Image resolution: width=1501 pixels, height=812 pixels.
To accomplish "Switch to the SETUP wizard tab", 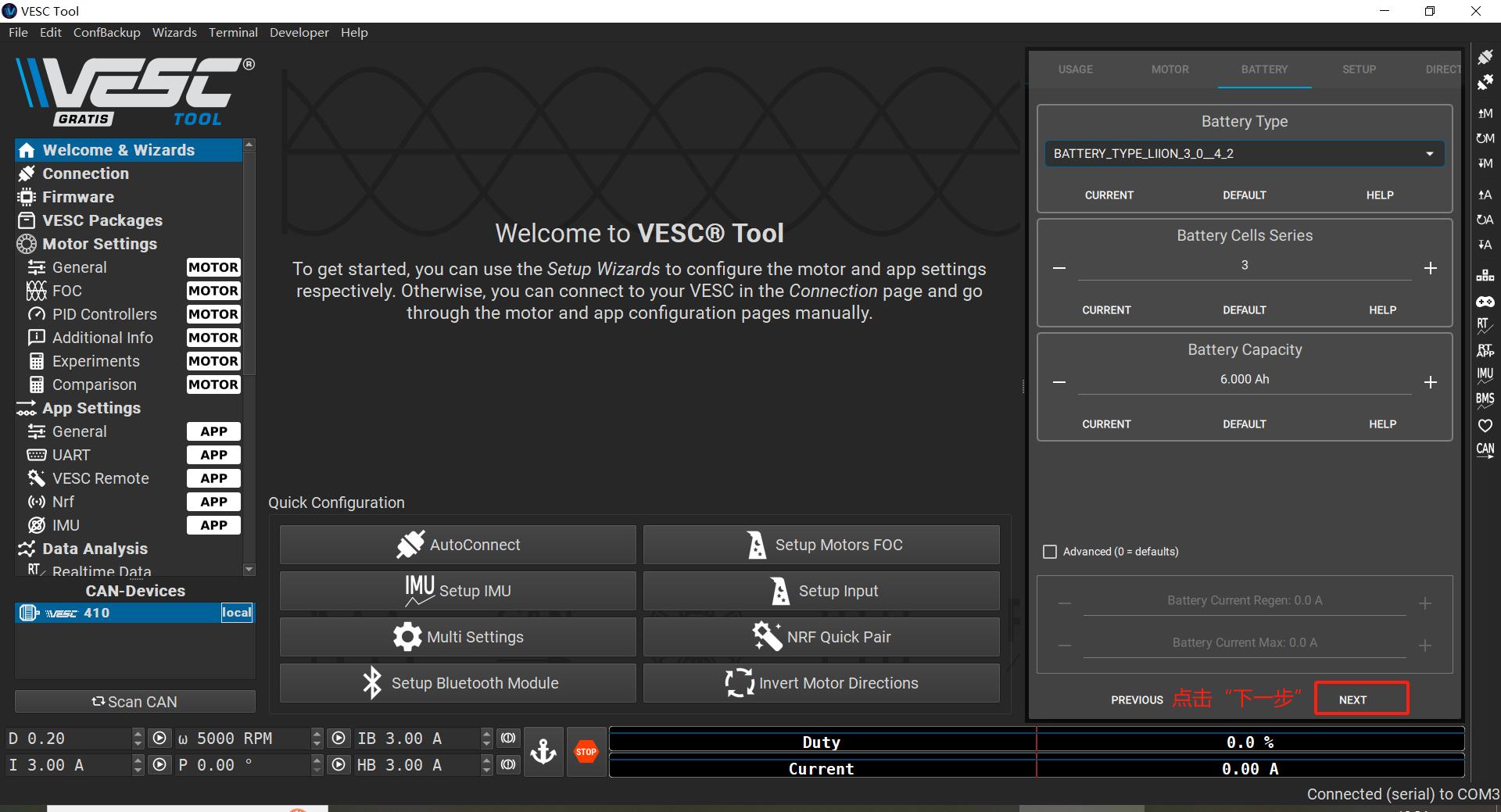I will click(x=1359, y=70).
